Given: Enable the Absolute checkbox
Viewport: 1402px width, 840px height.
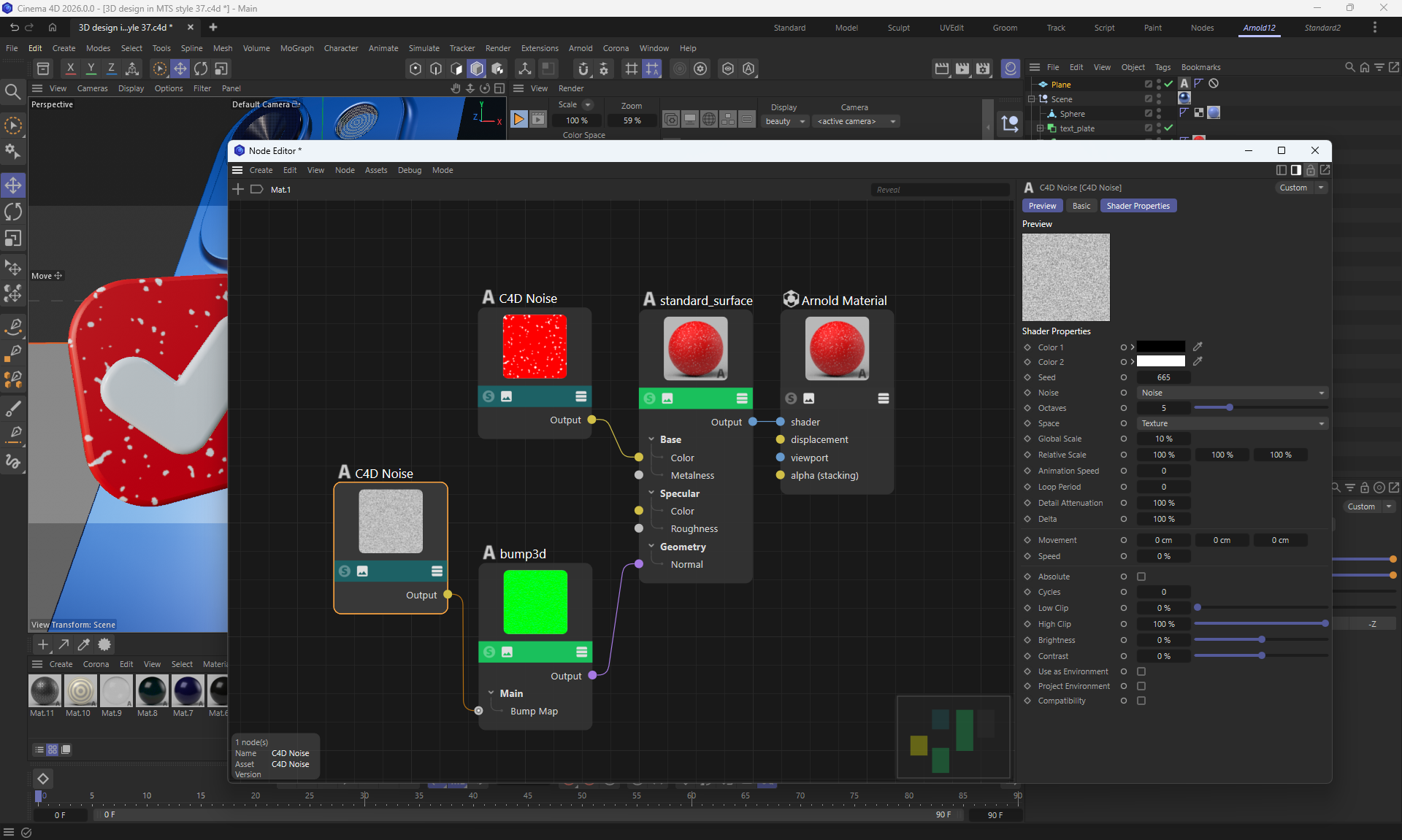Looking at the screenshot, I should (1141, 577).
